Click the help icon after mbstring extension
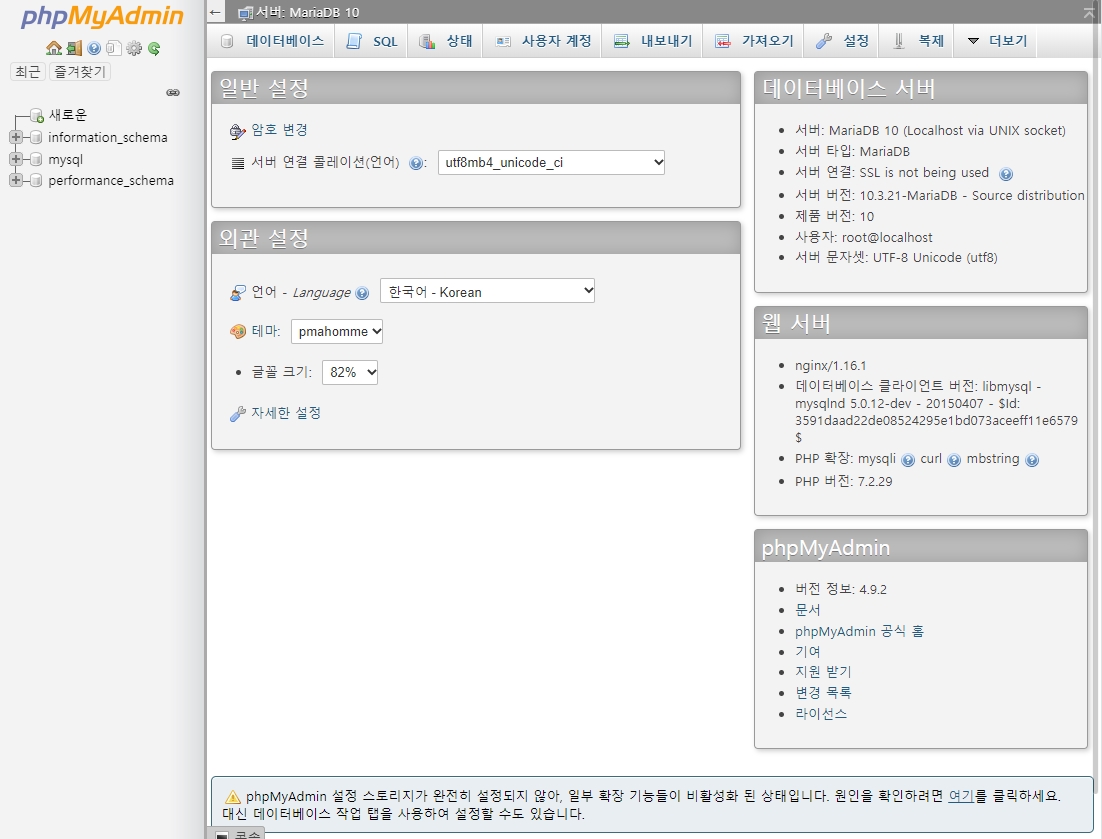 tap(1032, 460)
